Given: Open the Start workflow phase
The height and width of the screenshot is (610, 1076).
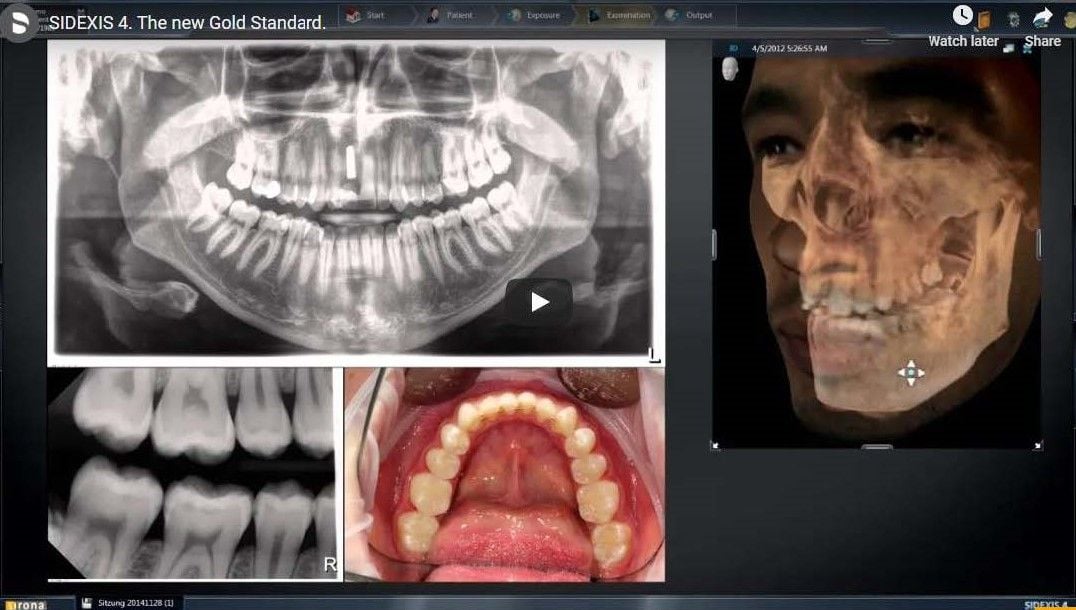Looking at the screenshot, I should (375, 16).
